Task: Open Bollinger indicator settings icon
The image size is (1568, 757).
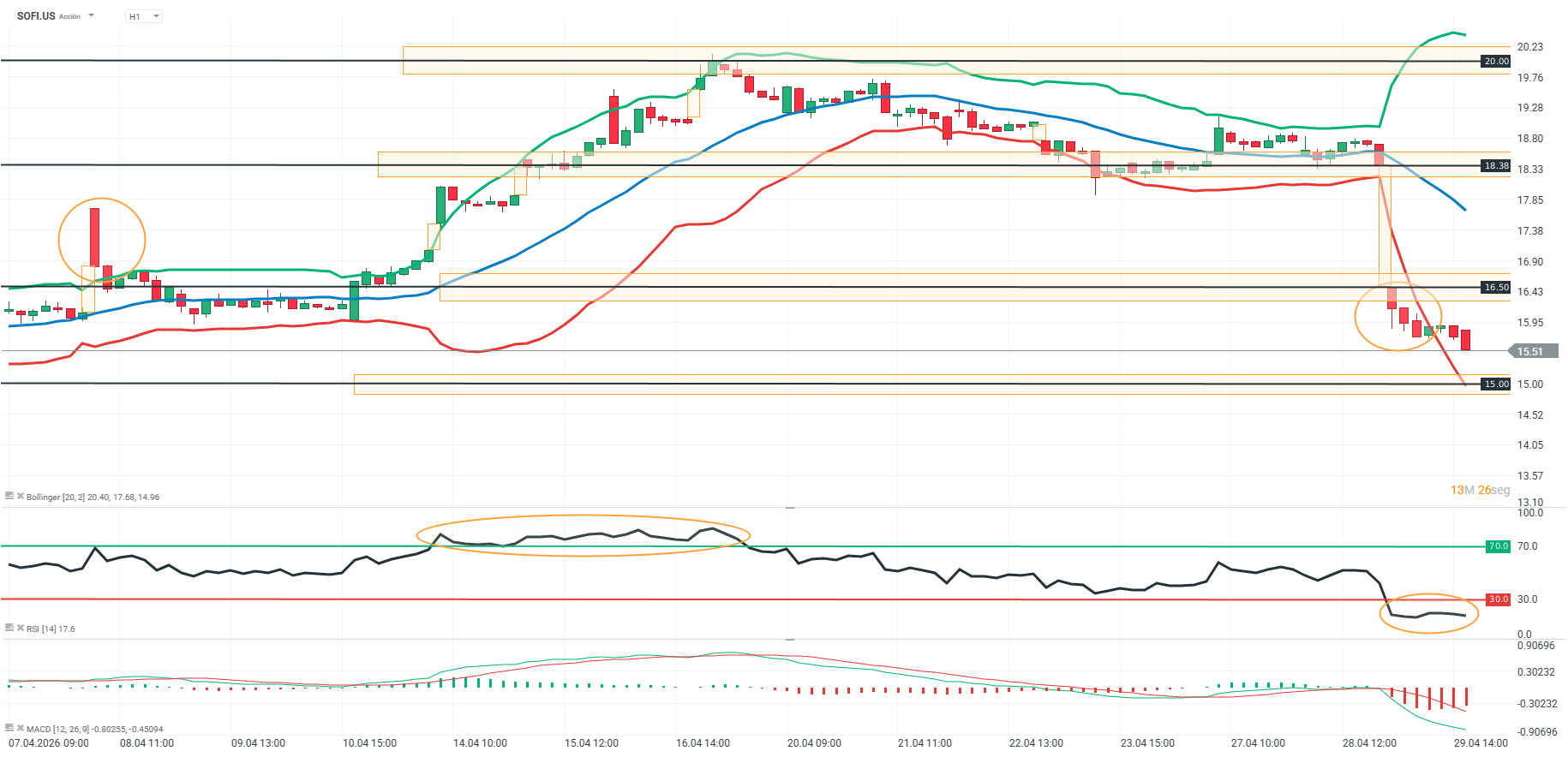Action: (9, 496)
